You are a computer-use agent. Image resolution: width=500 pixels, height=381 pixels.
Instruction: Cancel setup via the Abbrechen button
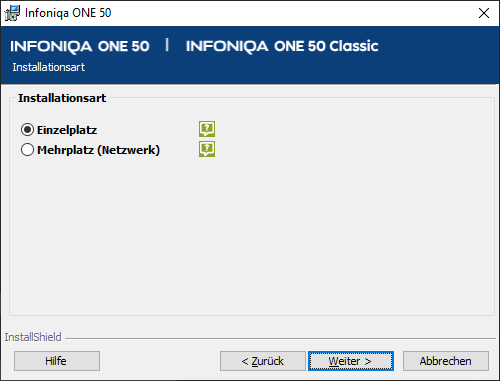click(446, 361)
